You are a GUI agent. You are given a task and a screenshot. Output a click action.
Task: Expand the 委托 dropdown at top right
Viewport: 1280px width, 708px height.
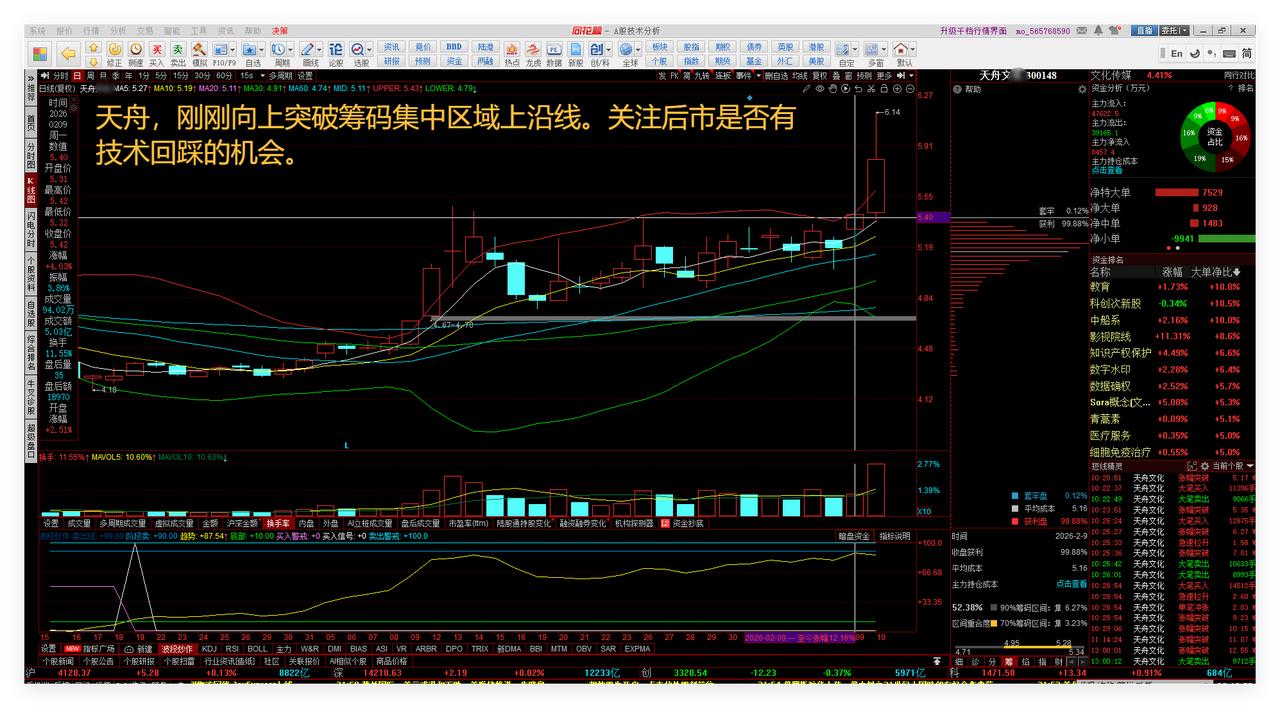pos(1185,29)
